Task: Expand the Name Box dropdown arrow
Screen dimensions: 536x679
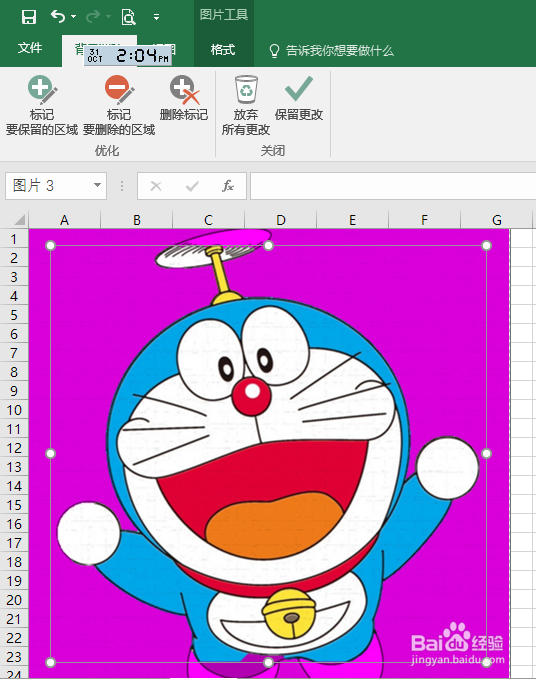Action: [x=97, y=185]
